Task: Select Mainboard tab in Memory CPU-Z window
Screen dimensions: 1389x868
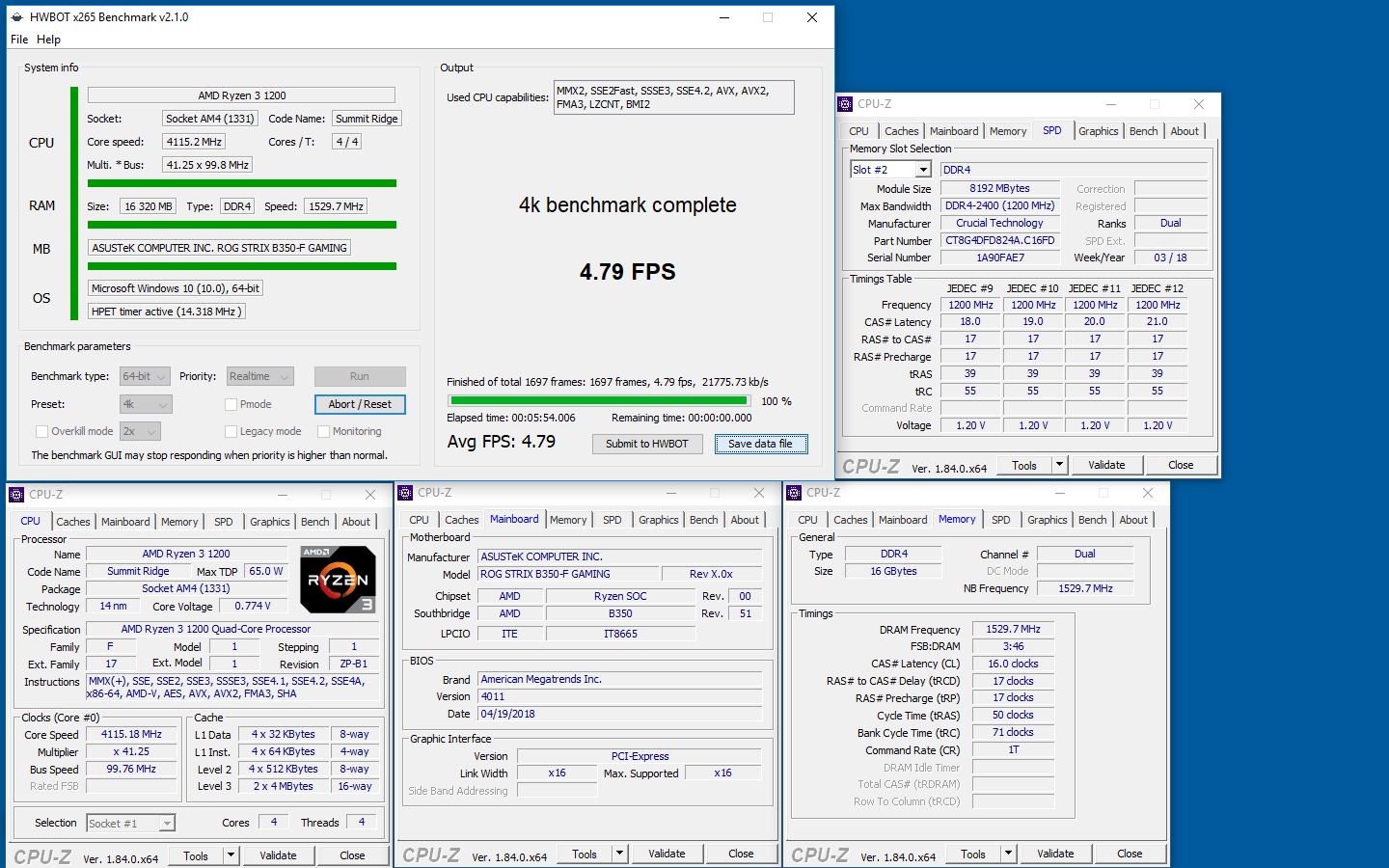Action: tap(903, 520)
